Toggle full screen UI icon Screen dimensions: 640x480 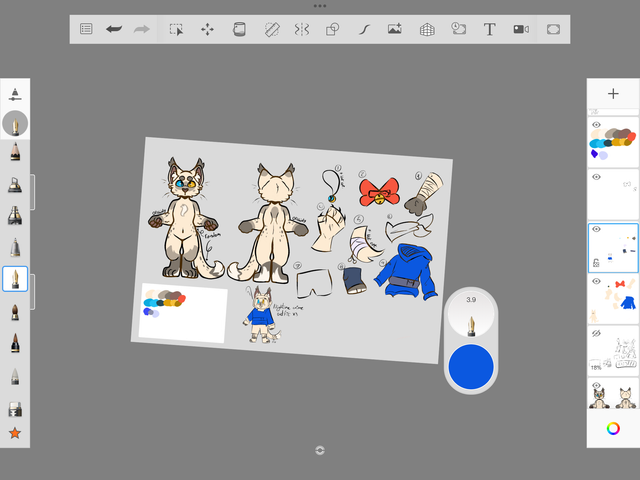point(553,29)
